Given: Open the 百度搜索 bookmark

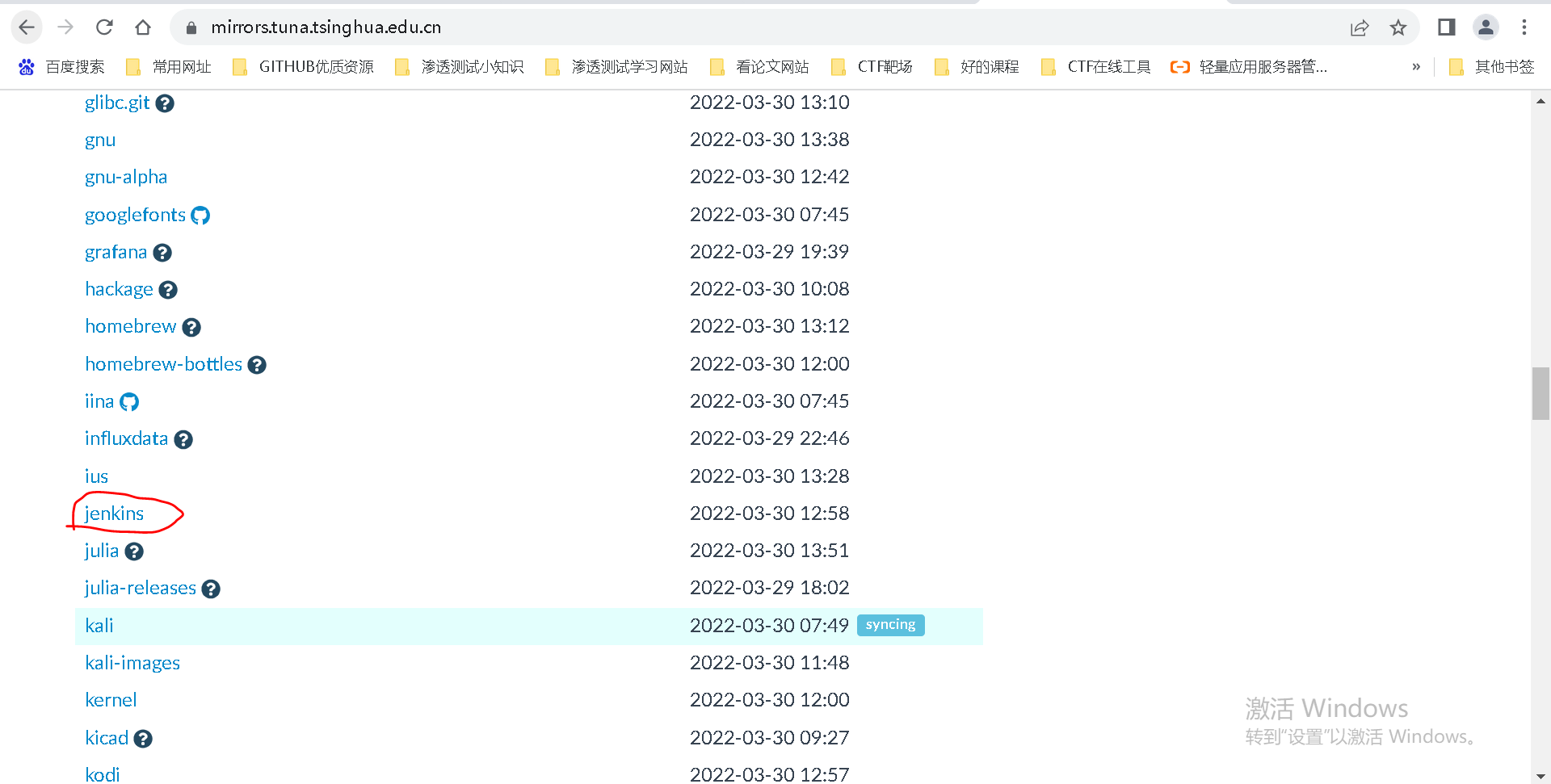Looking at the screenshot, I should tap(61, 67).
